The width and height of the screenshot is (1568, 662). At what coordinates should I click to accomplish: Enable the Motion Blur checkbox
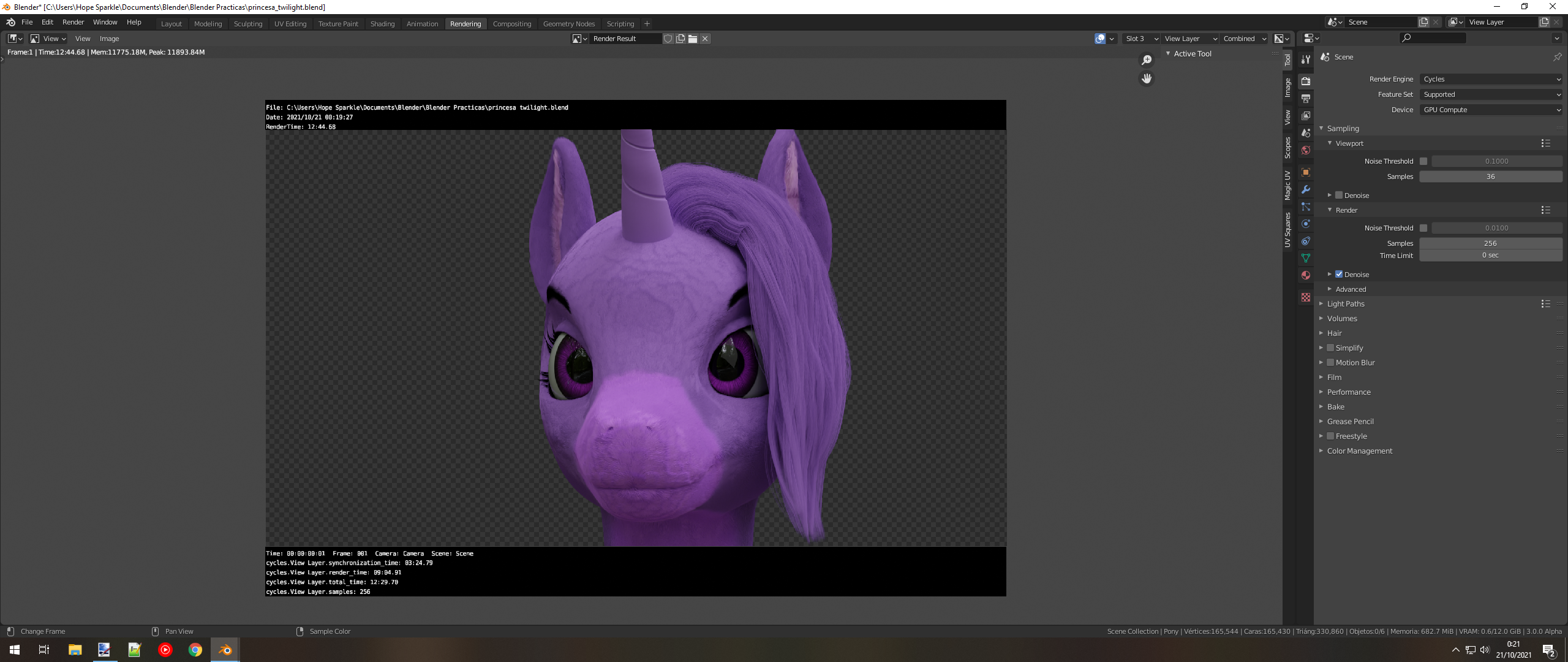pyautogui.click(x=1330, y=363)
